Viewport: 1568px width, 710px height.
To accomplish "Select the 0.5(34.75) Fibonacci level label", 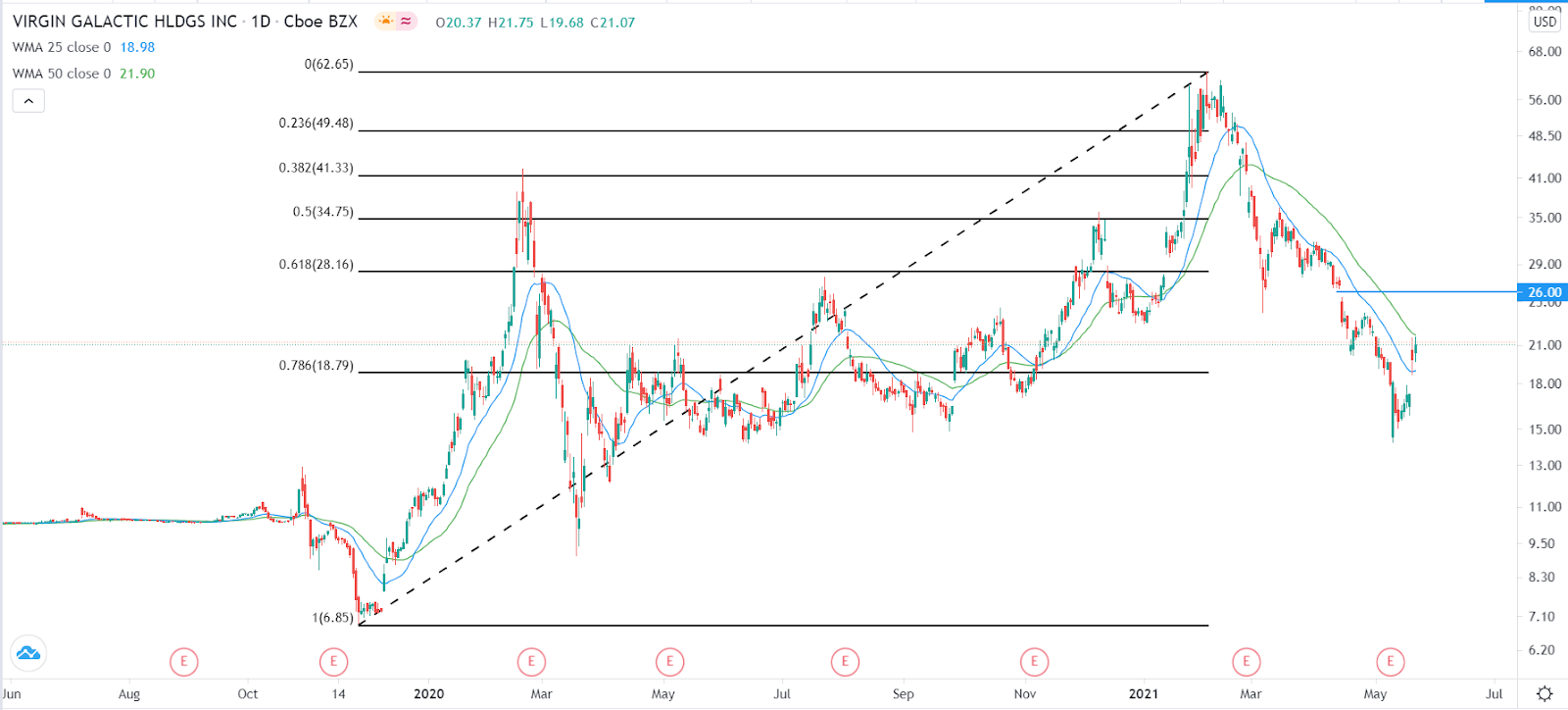I will (x=322, y=212).
